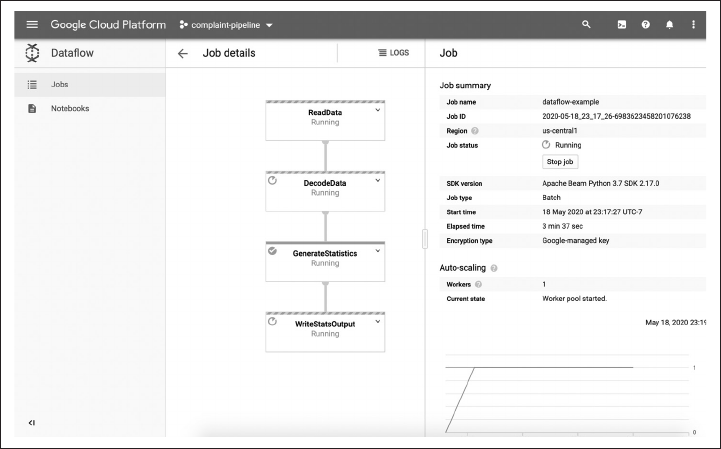721x449 pixels.
Task: Click the WriteStatsOutput running spinner icon
Action: [x=272, y=321]
